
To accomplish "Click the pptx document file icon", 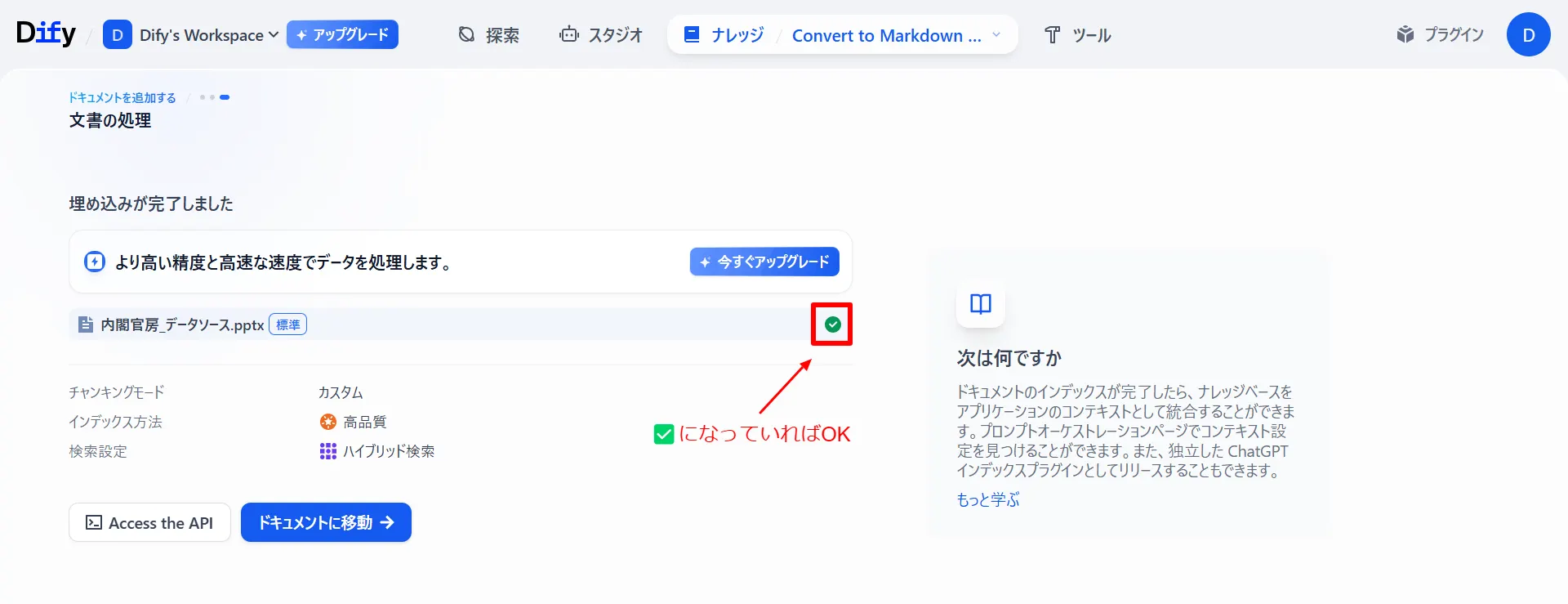I will (x=85, y=324).
